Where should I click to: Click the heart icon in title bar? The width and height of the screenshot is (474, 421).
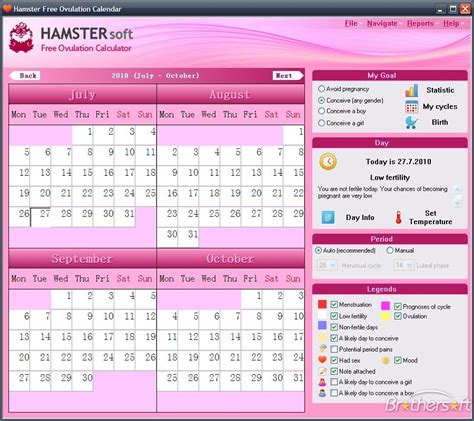7,8
